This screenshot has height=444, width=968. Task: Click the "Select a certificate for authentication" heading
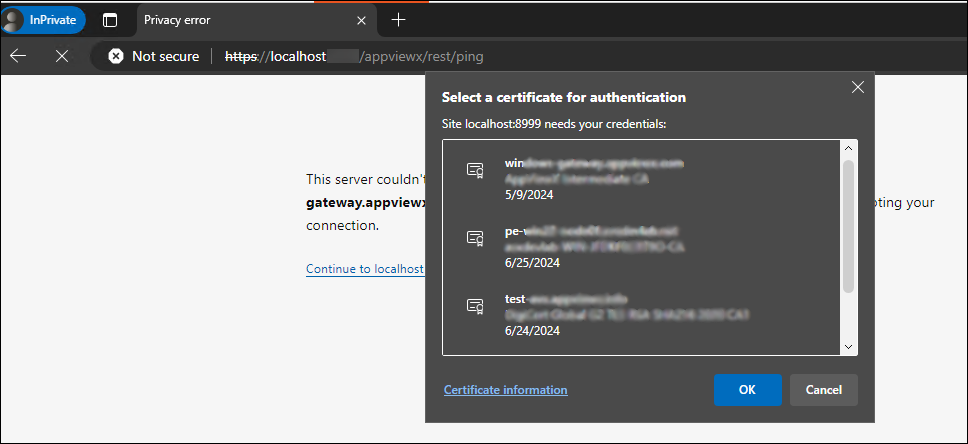coord(564,97)
